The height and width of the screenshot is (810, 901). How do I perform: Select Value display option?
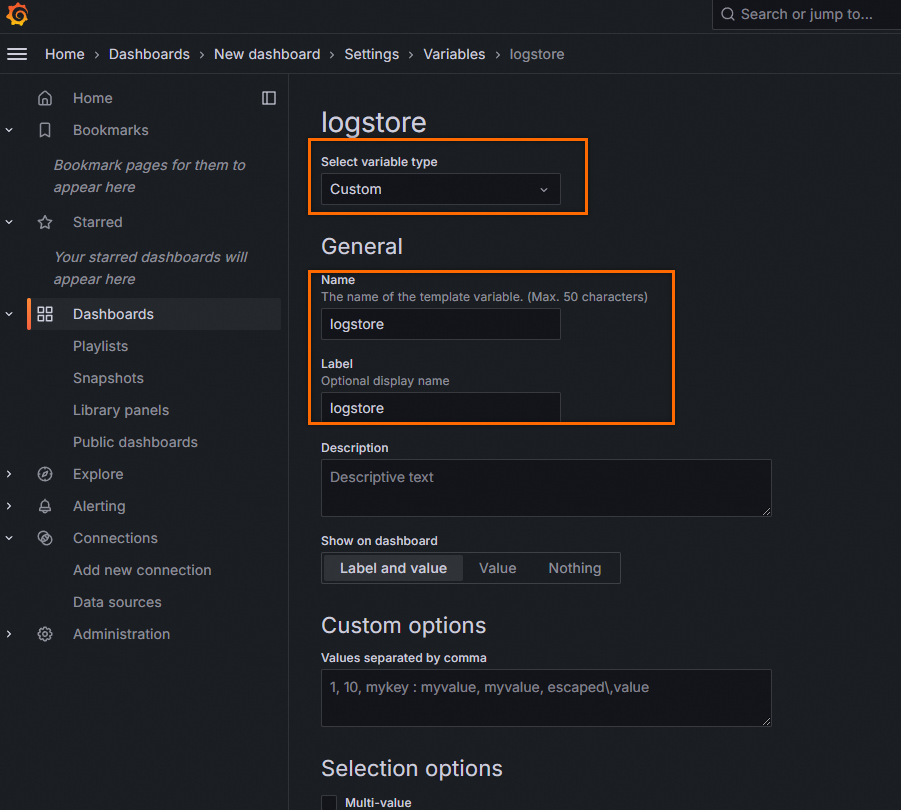click(498, 568)
